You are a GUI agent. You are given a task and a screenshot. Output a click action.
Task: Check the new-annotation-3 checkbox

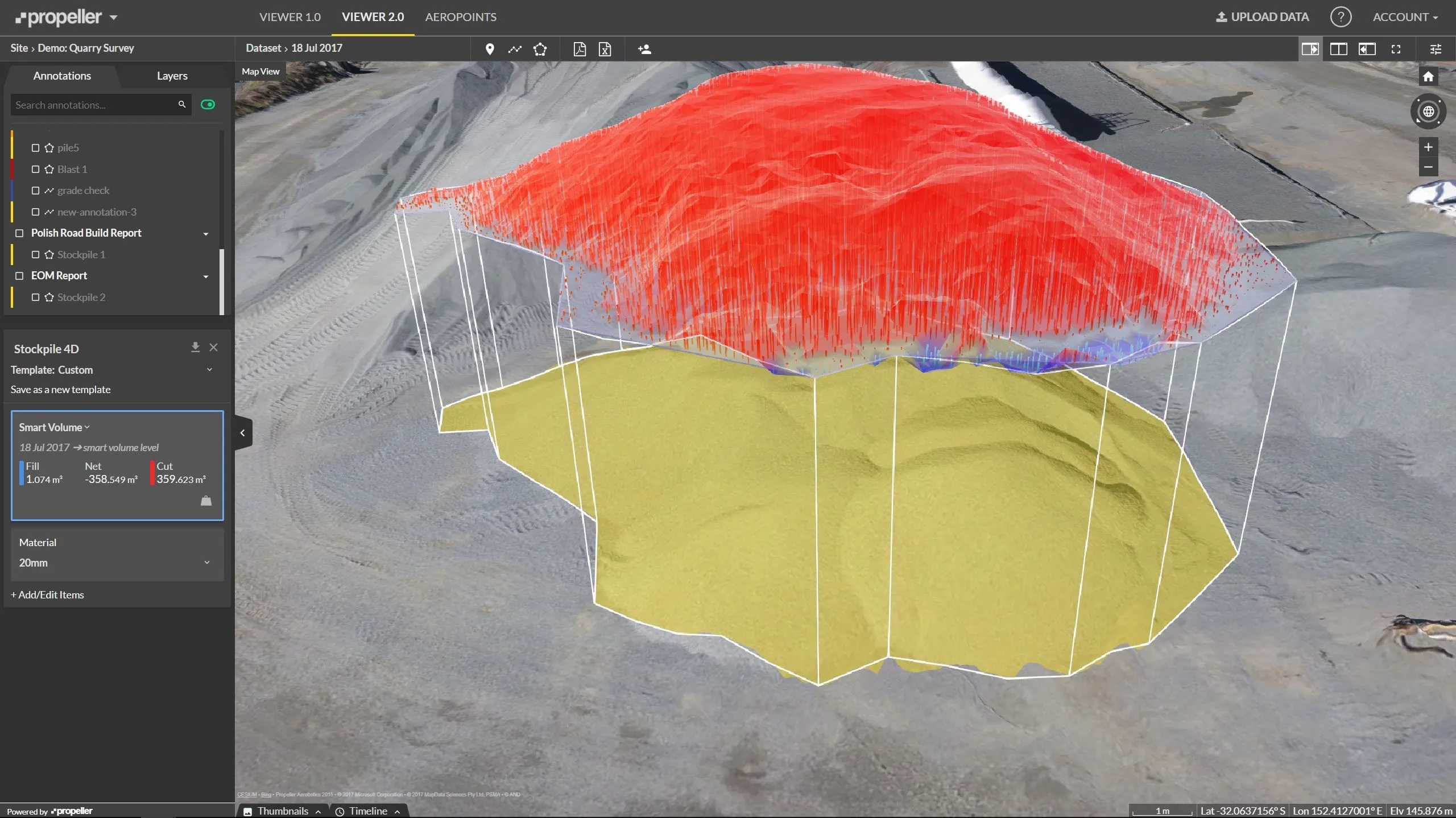(35, 212)
